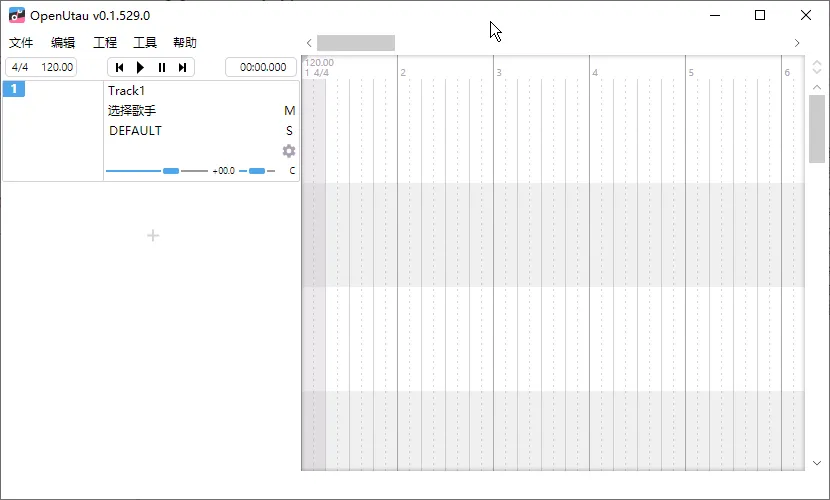Click the OpenUtau app icon in title bar
The height and width of the screenshot is (500, 830).
pyautogui.click(x=17, y=15)
